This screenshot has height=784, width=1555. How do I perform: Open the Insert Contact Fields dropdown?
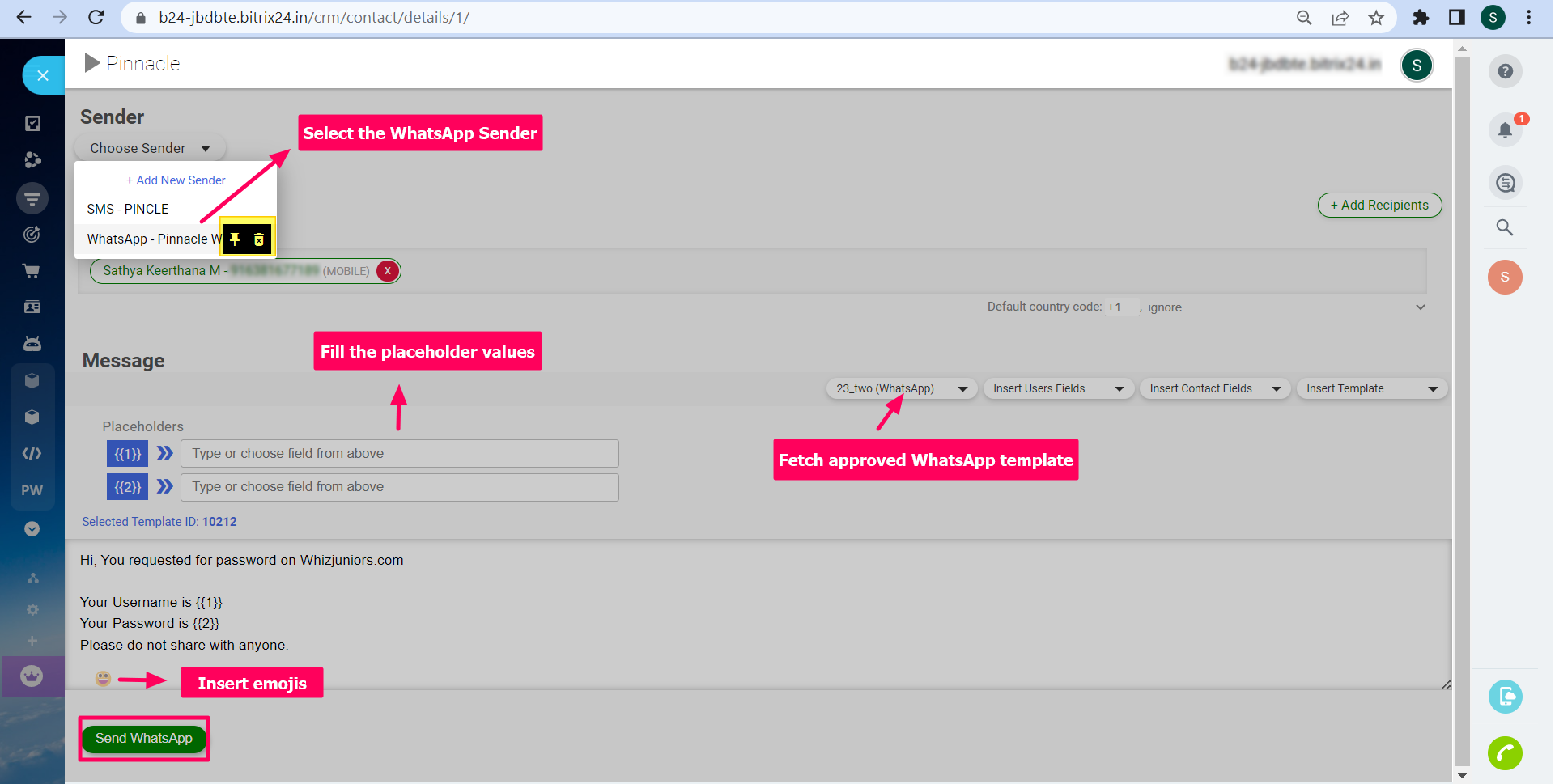click(x=1214, y=388)
